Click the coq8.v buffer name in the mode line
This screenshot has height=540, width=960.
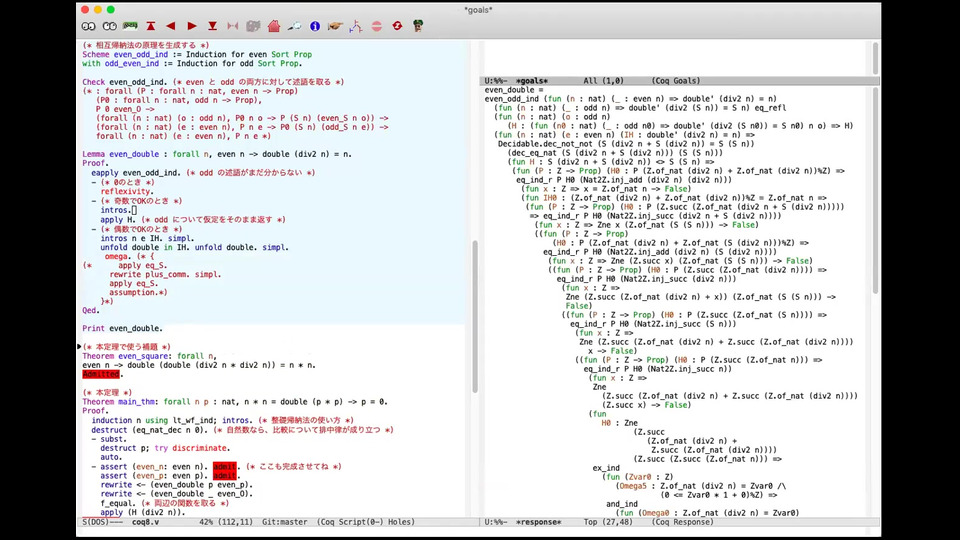tap(145, 522)
